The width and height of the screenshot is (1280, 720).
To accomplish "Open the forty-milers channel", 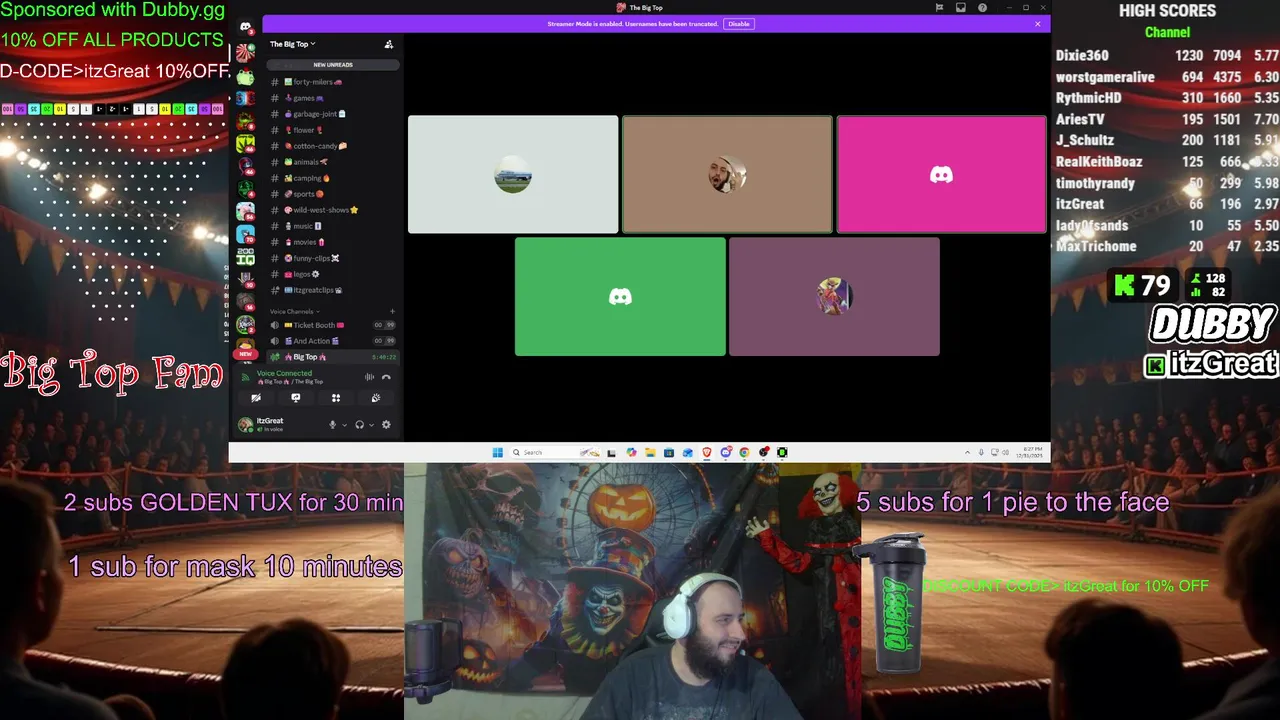I will coord(332,82).
